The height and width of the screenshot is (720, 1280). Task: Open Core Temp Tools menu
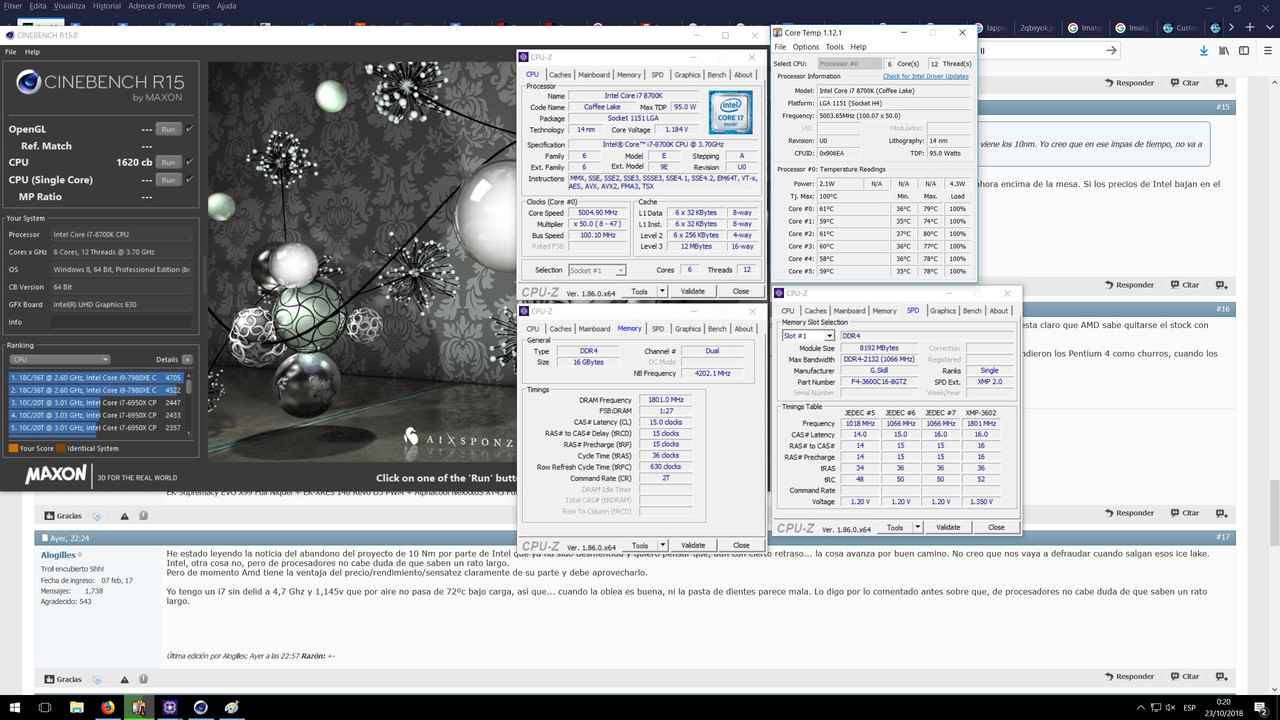pos(834,47)
